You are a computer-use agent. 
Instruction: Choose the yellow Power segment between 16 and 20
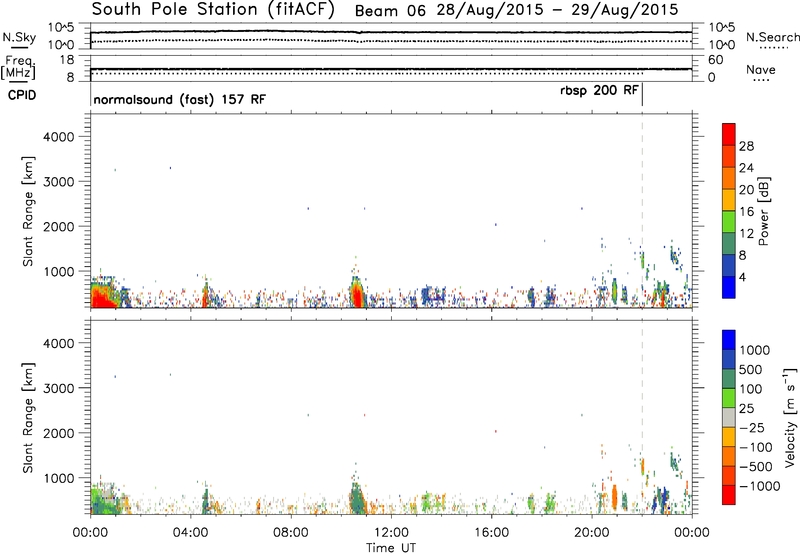click(729, 200)
